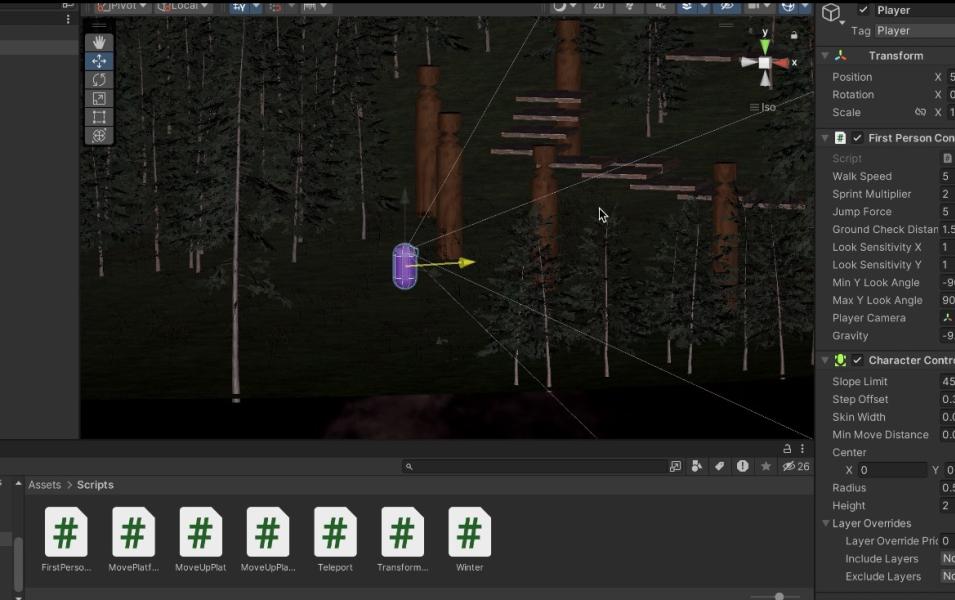Click the Favorites star icon
Image resolution: width=955 pixels, height=600 pixels.
tap(766, 466)
